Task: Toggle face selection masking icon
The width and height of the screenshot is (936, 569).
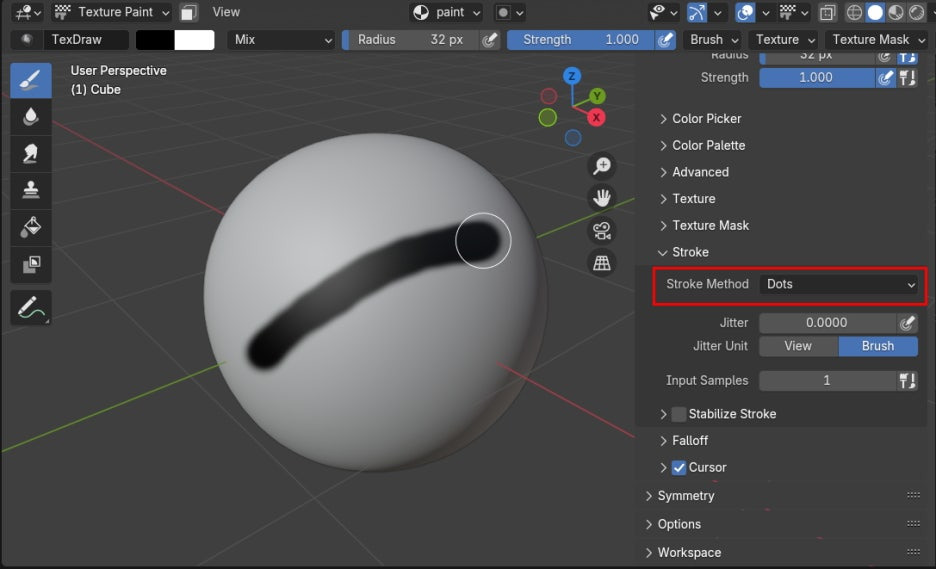Action: [189, 12]
